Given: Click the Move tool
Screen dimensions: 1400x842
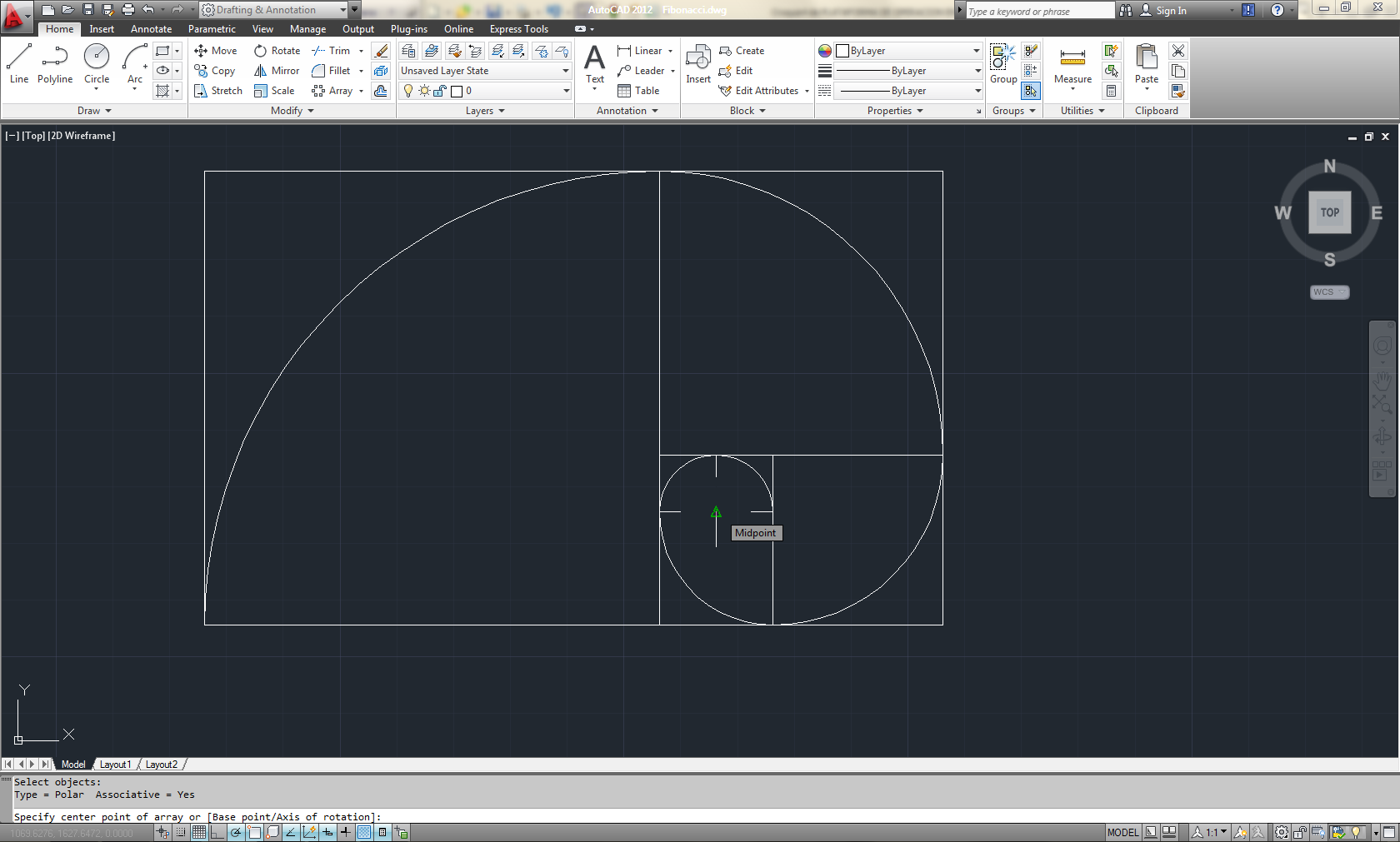Looking at the screenshot, I should pos(216,51).
